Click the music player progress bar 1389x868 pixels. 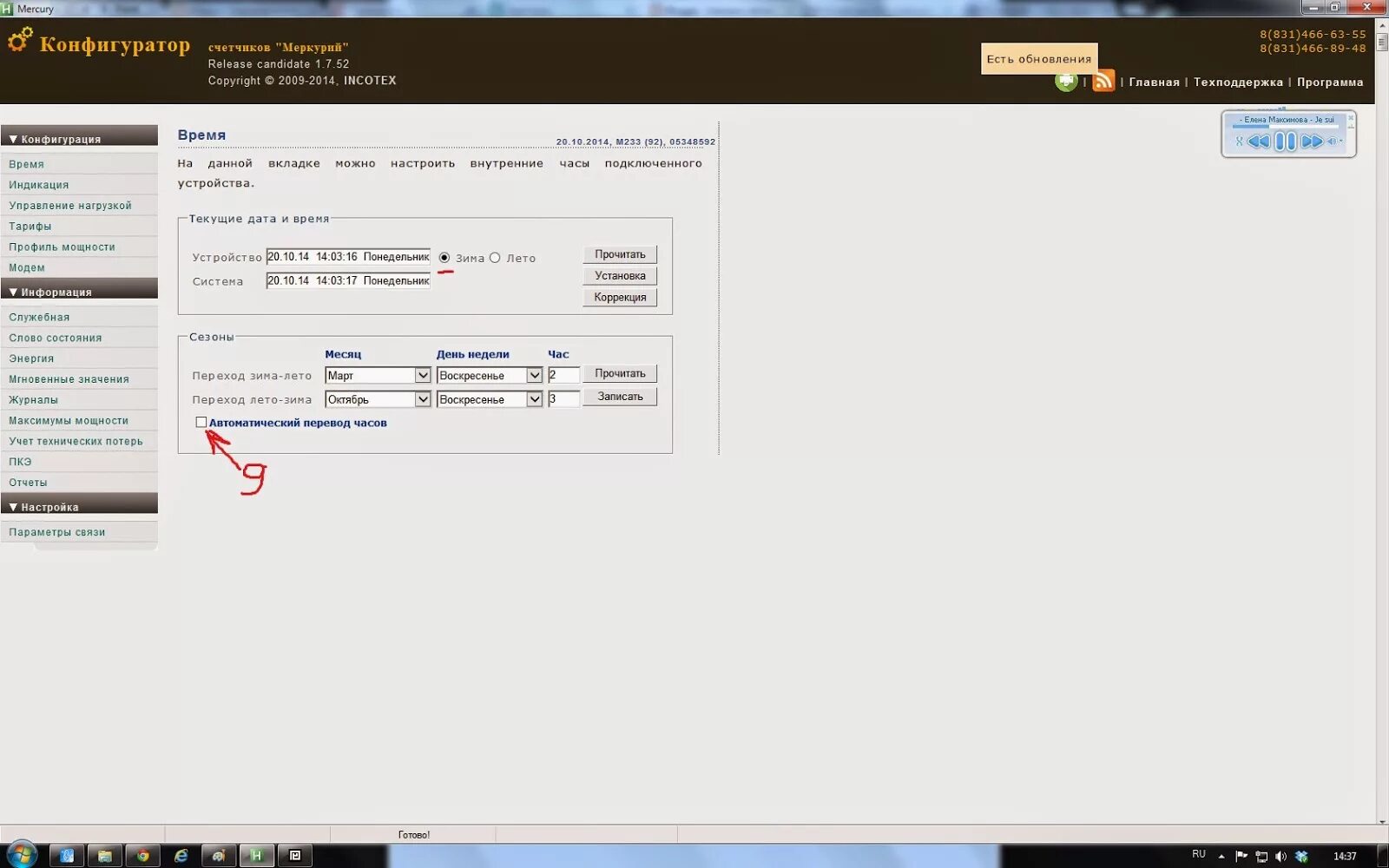(x=1287, y=127)
